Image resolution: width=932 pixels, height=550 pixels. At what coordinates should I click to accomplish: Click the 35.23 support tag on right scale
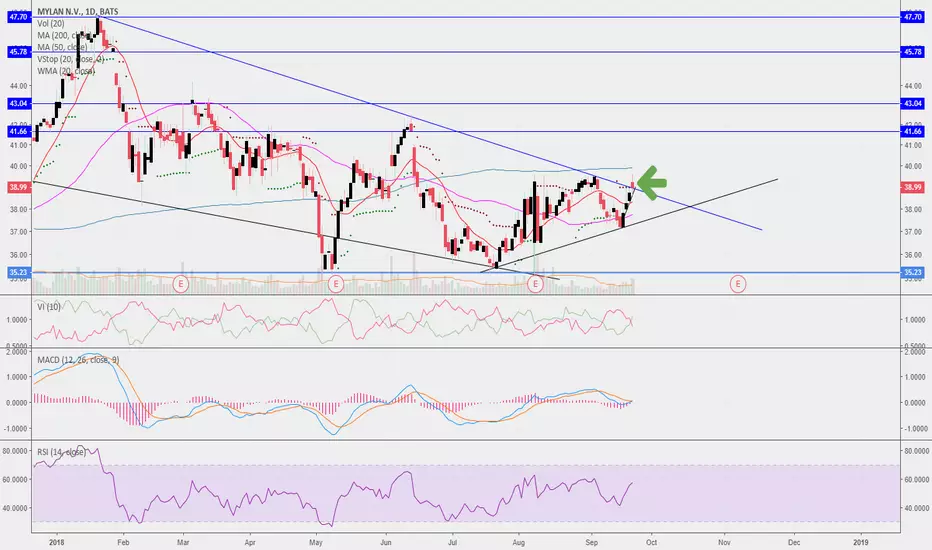coord(912,272)
